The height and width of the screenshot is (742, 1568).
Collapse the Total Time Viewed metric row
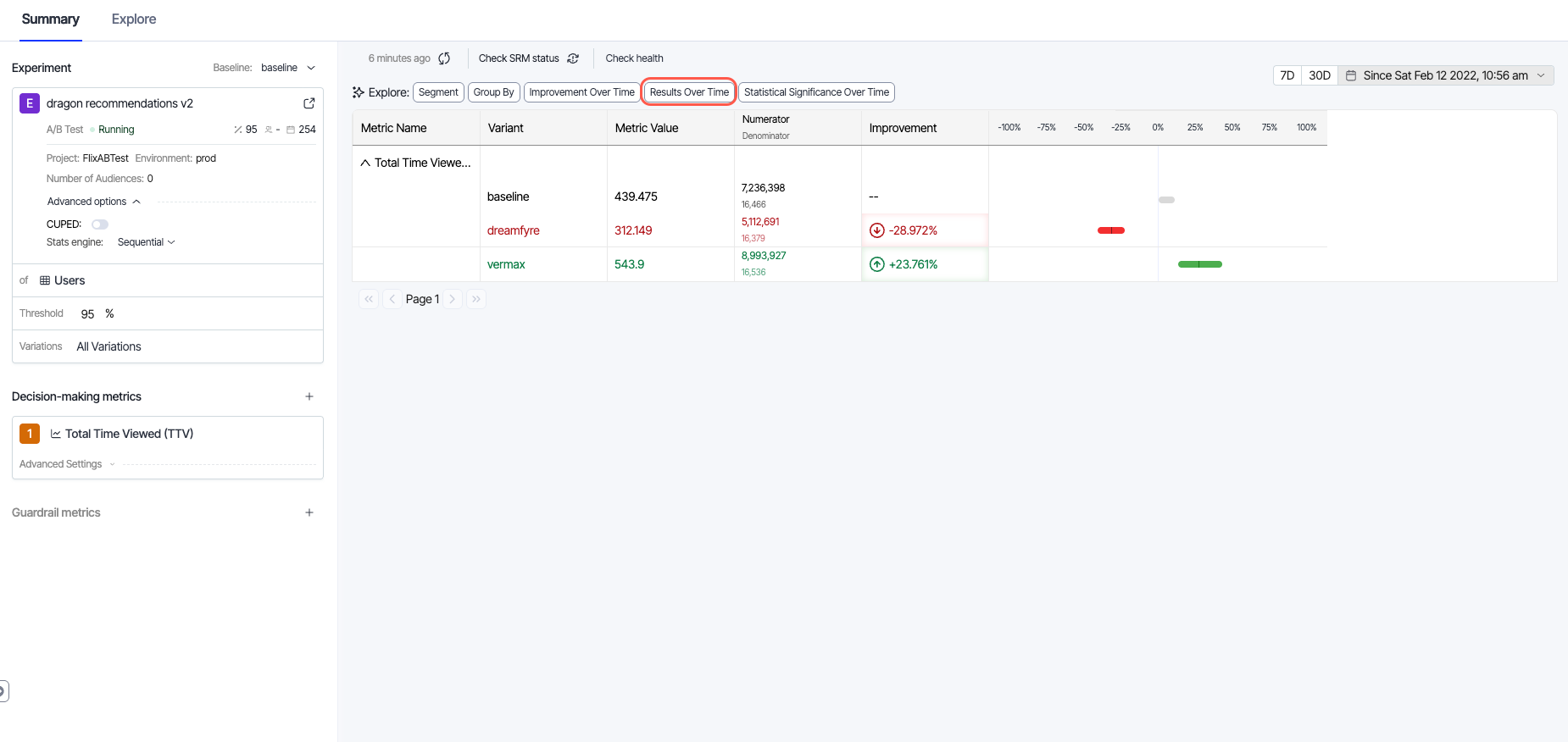[365, 163]
